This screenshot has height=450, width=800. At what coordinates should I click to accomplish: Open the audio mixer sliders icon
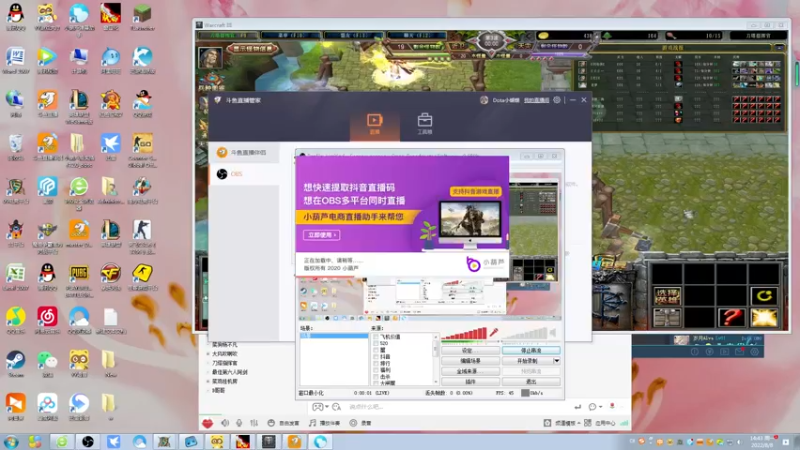tap(254, 423)
